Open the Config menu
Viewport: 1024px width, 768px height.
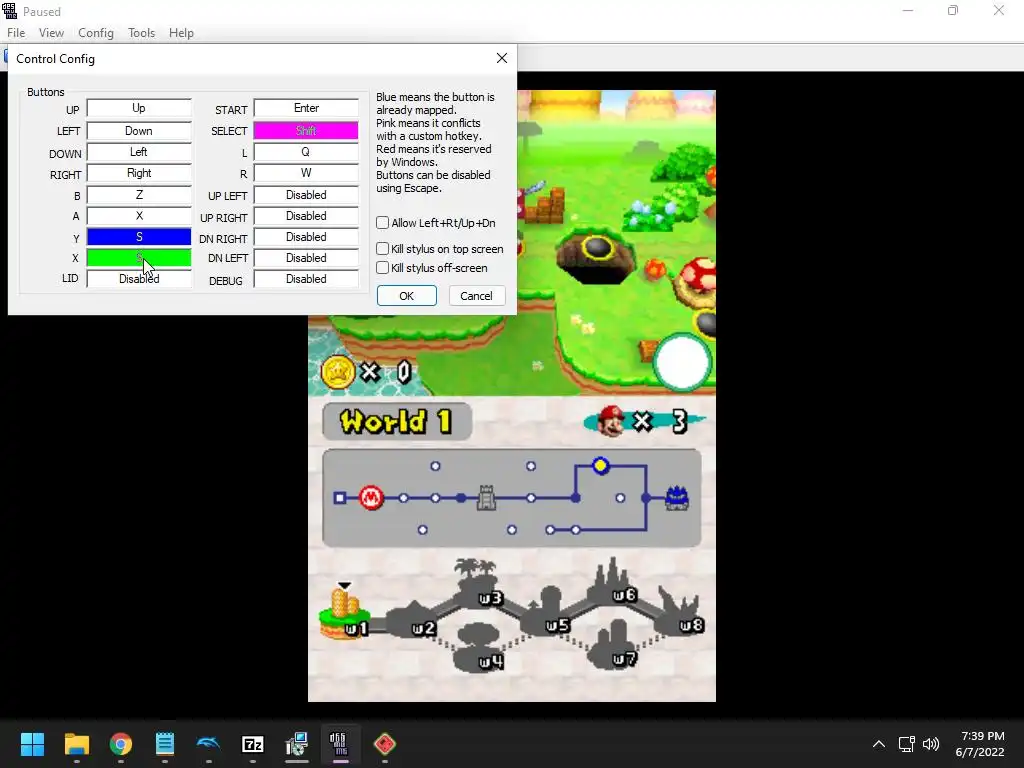point(95,33)
